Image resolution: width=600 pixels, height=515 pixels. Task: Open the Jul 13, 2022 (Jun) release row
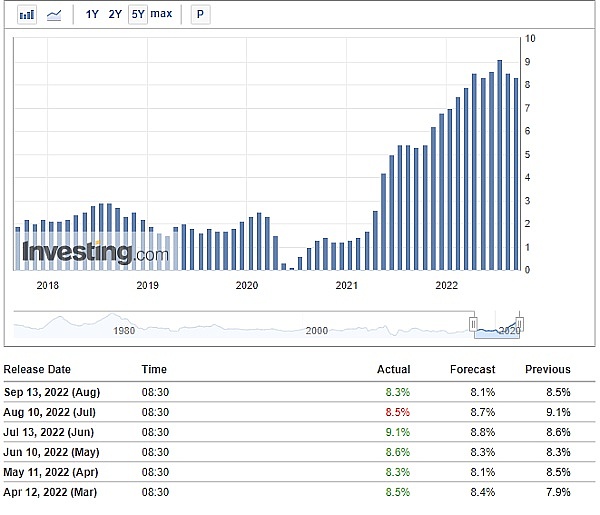(51, 431)
